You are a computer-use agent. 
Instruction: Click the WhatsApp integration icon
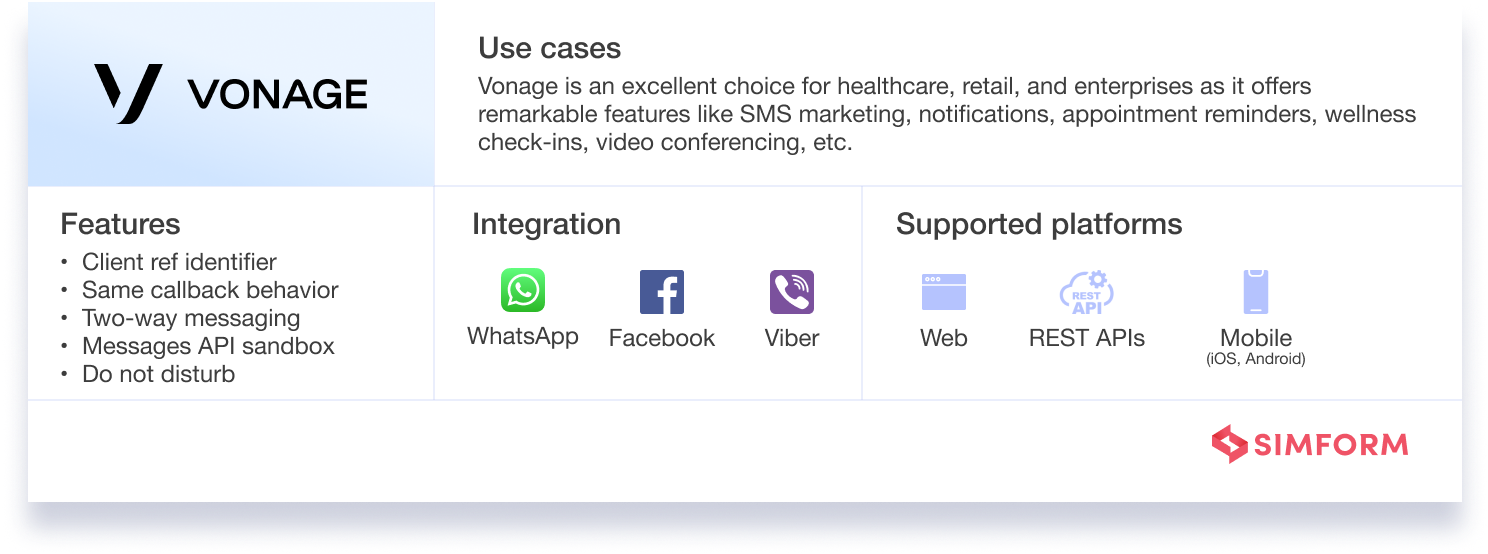coord(523,291)
